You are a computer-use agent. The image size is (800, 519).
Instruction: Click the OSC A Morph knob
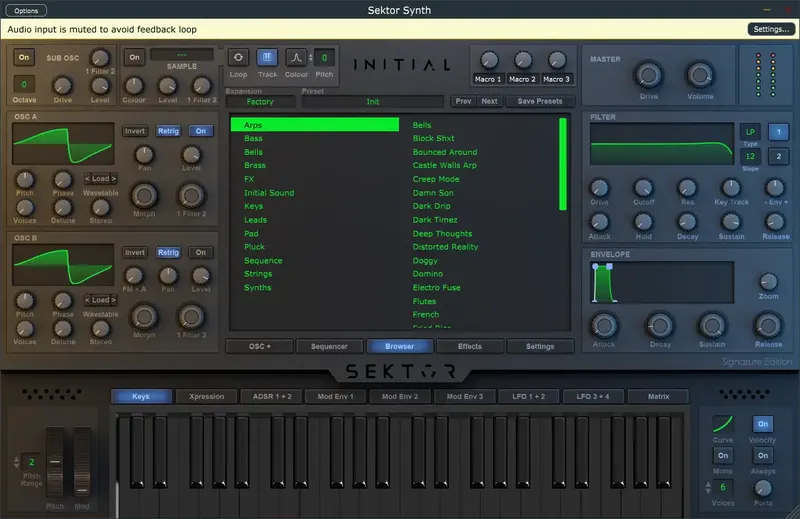click(144, 195)
